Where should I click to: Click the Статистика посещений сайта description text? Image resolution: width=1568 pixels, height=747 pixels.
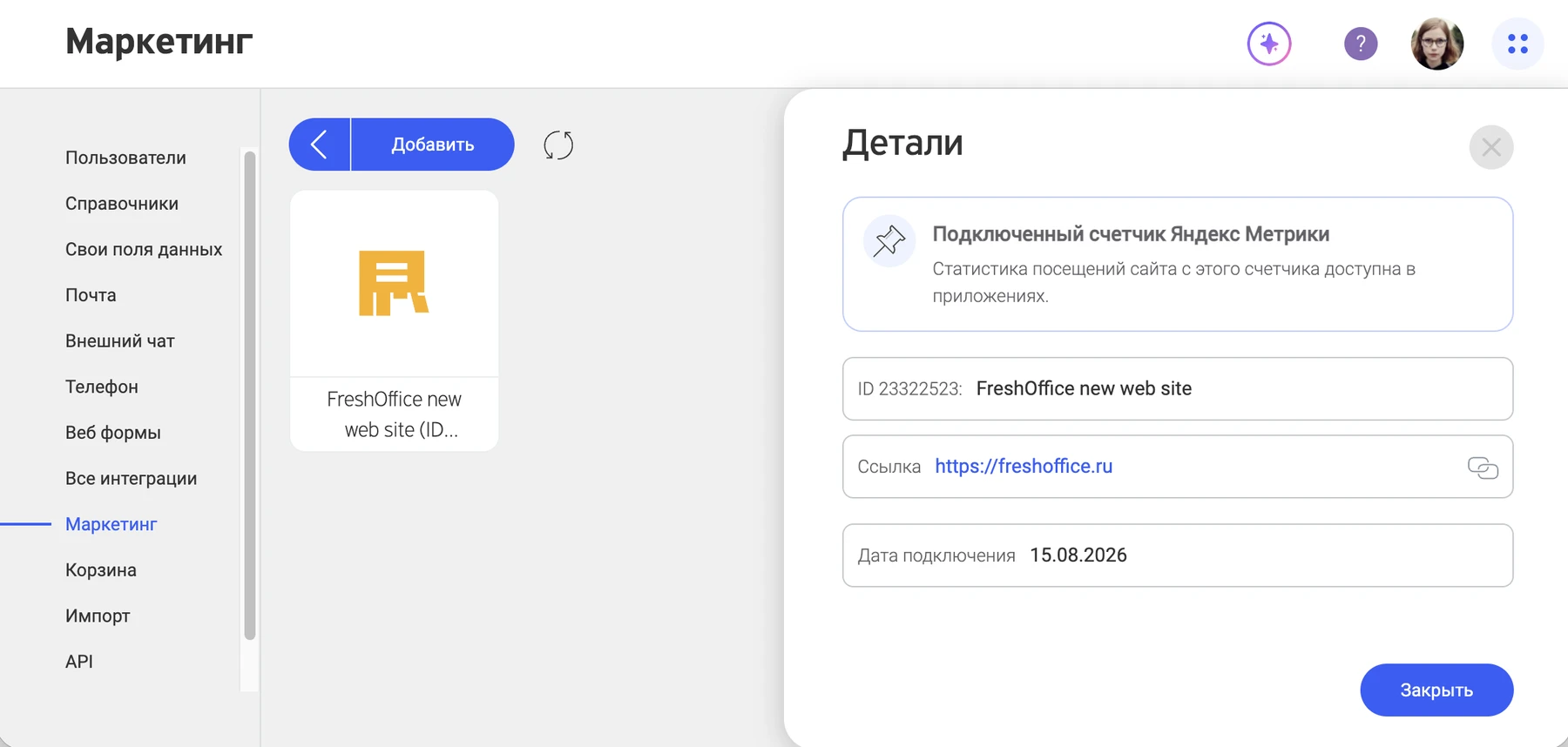pos(1173,282)
